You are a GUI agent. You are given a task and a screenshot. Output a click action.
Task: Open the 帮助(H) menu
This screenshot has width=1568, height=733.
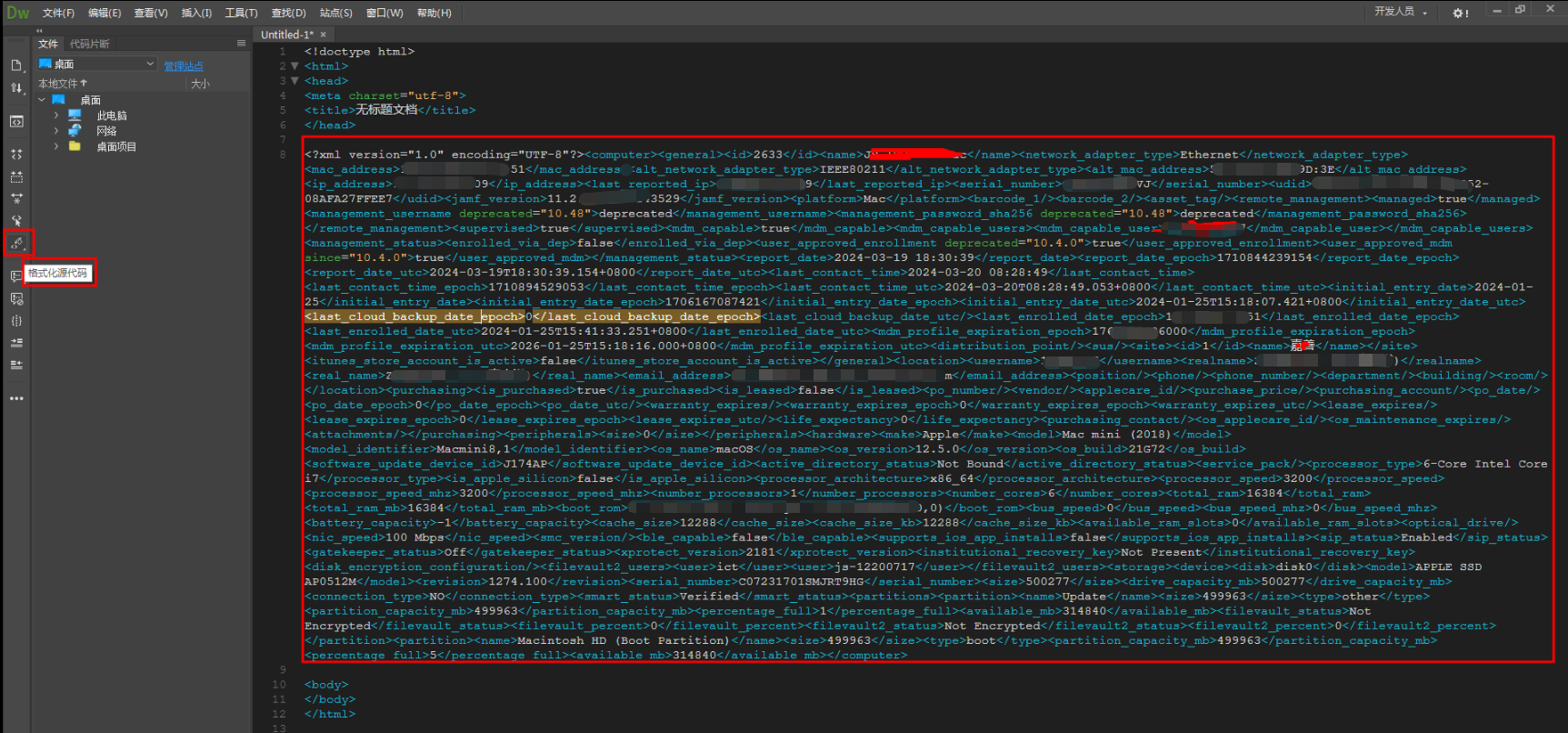pyautogui.click(x=434, y=13)
